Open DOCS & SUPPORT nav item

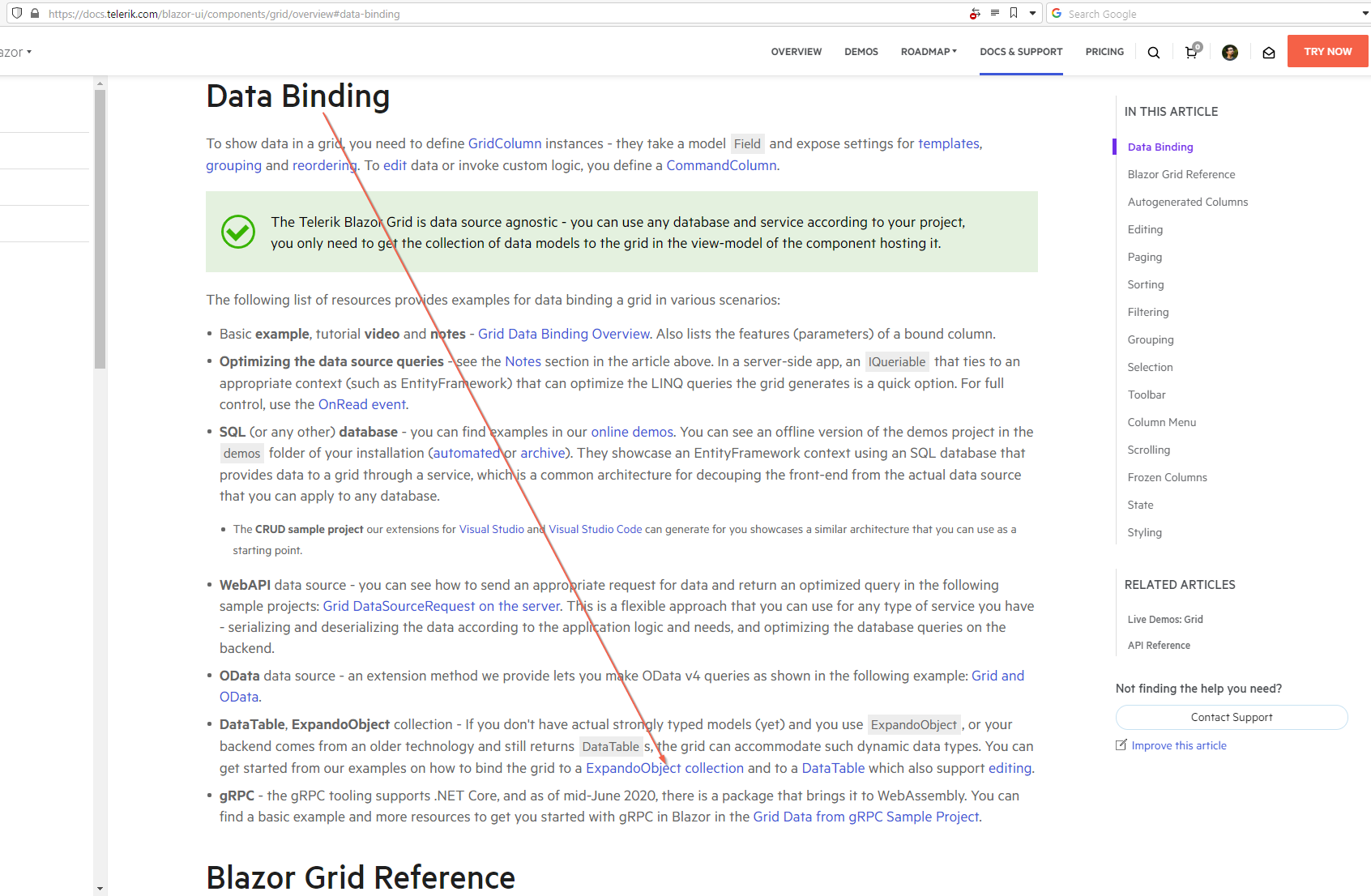click(1021, 52)
